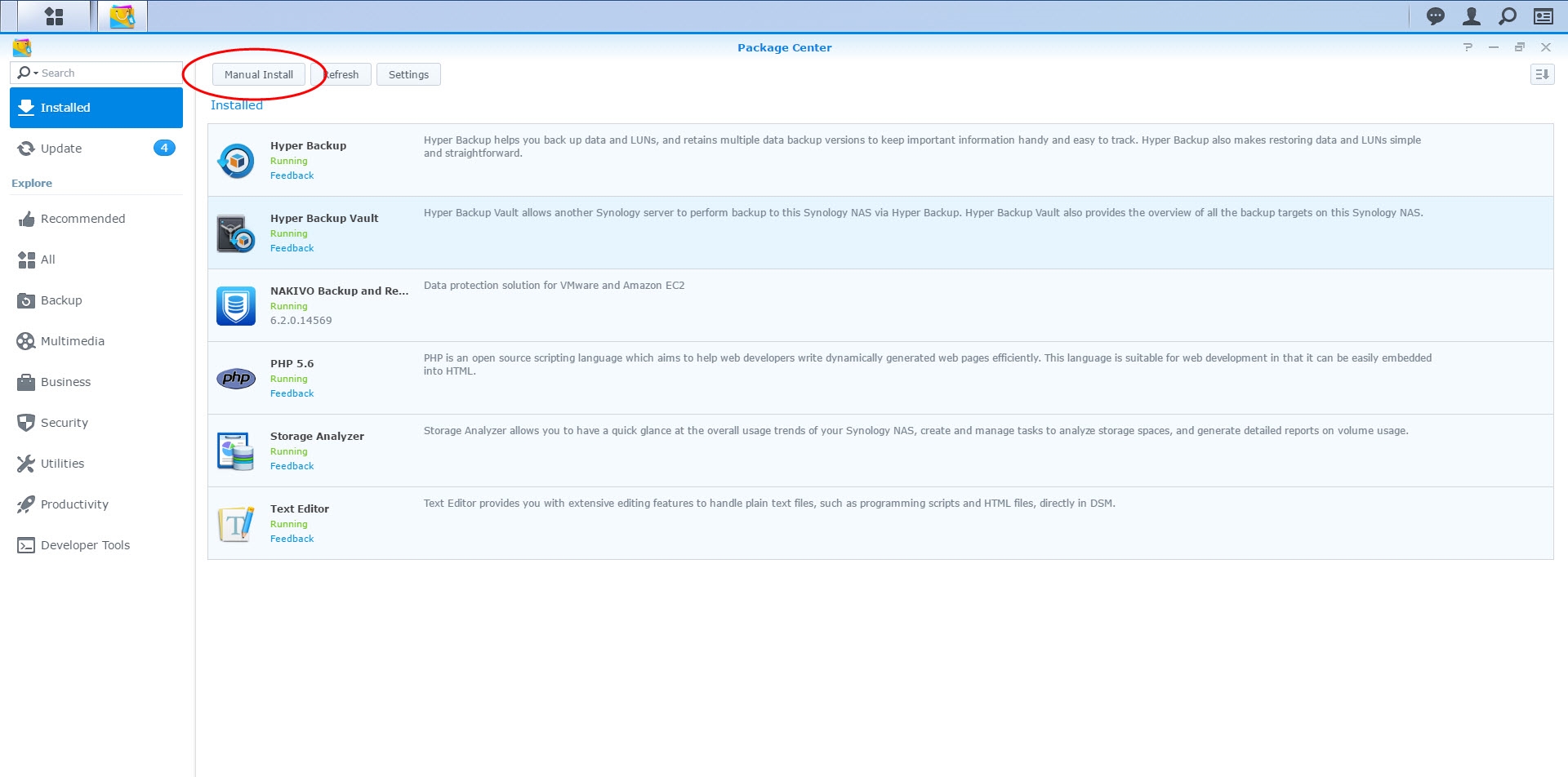This screenshot has height=777, width=1568.
Task: Click the user options icon
Action: [x=1470, y=16]
